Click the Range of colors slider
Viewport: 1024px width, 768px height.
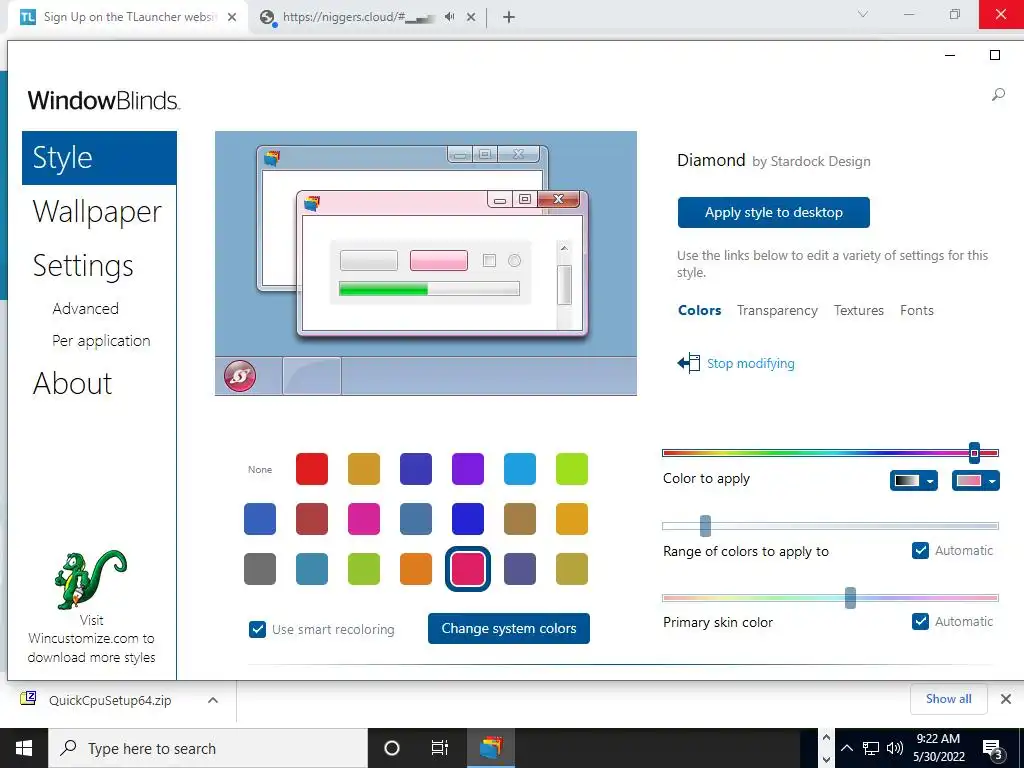830,526
